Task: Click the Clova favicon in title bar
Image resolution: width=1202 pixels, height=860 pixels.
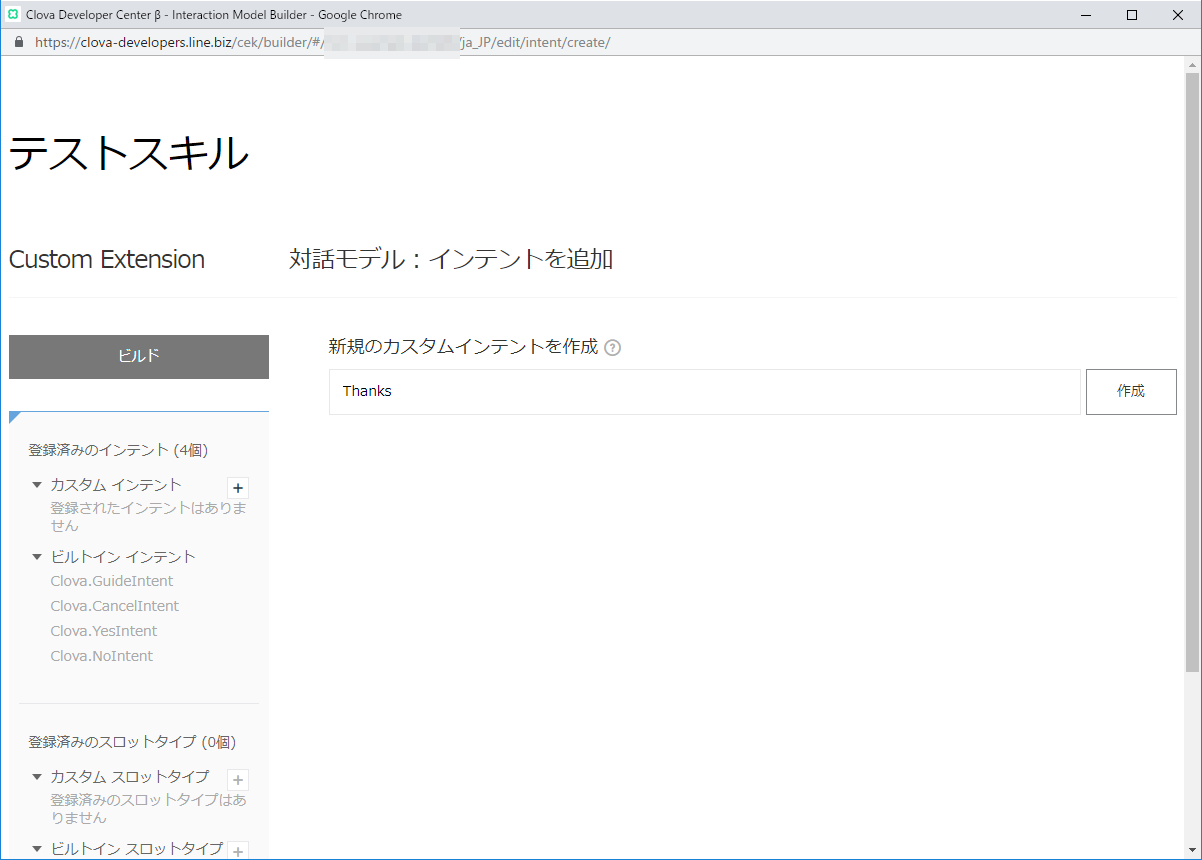Action: click(x=13, y=14)
